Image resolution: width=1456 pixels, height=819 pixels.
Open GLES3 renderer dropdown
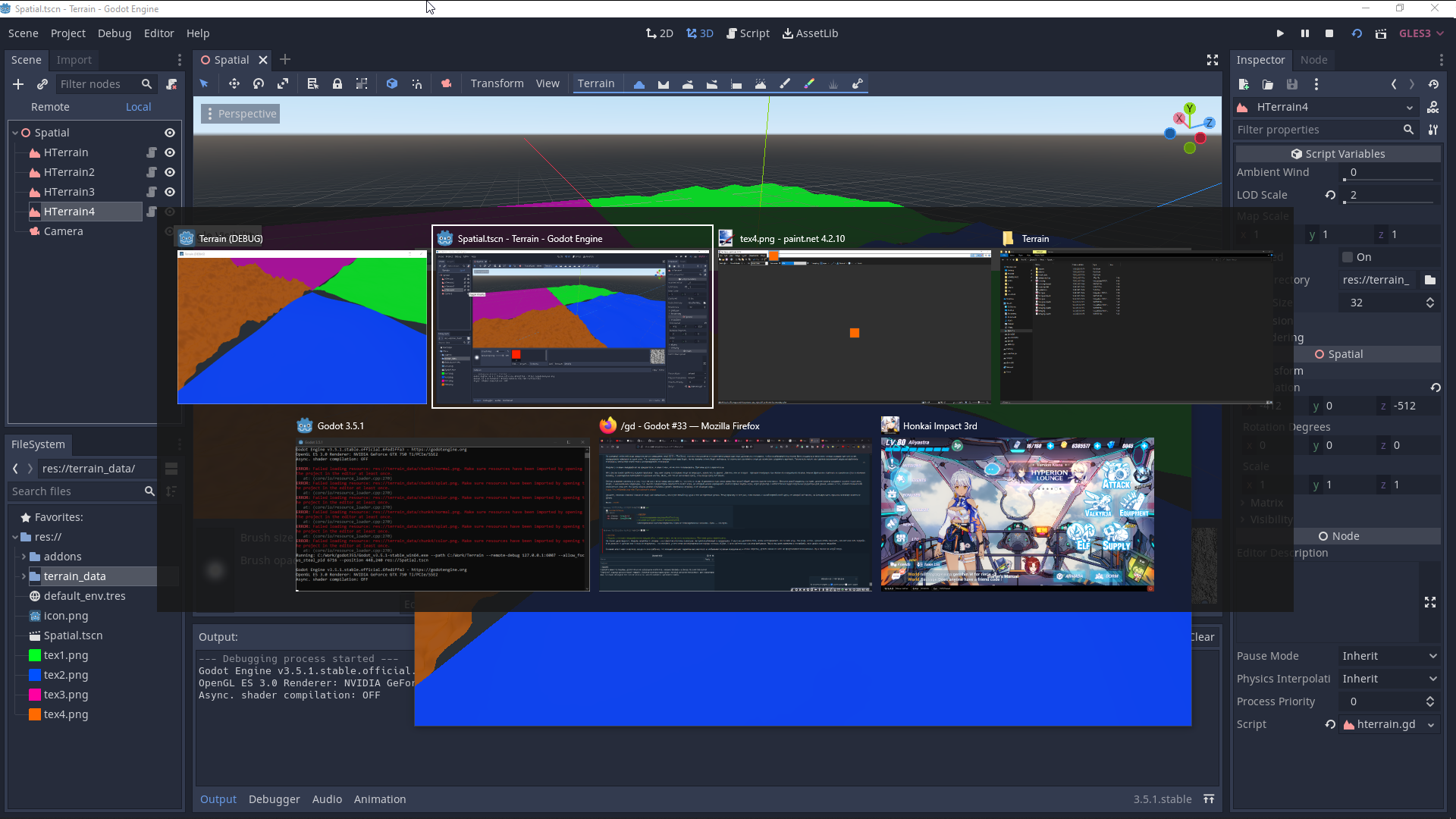pyautogui.click(x=1421, y=33)
